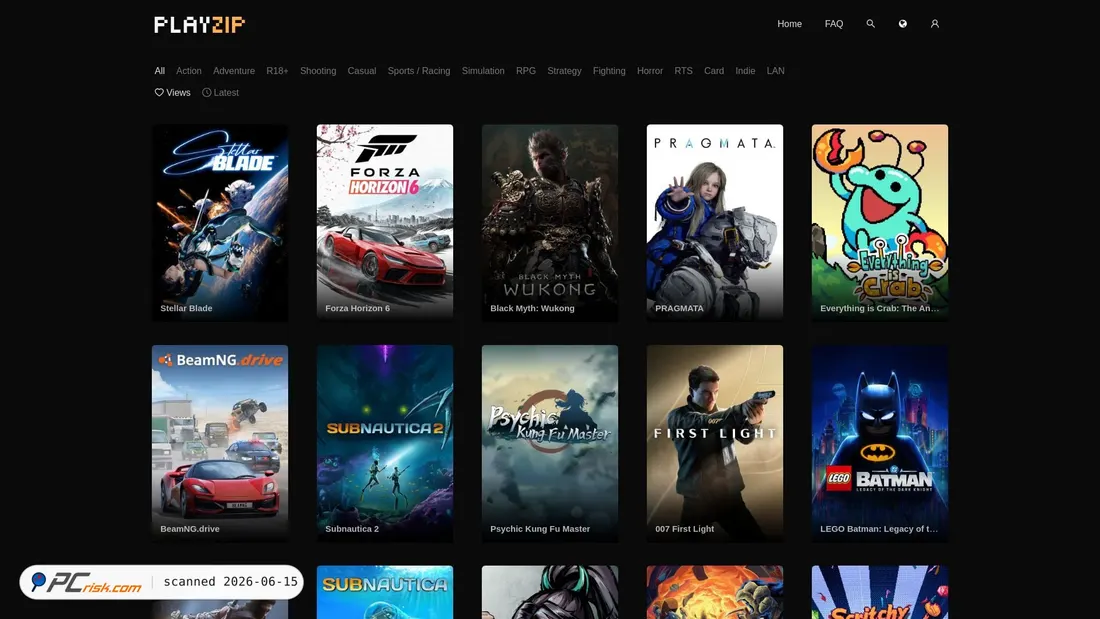Open the PRAGMATA game cover
1100x619 pixels.
(x=715, y=222)
